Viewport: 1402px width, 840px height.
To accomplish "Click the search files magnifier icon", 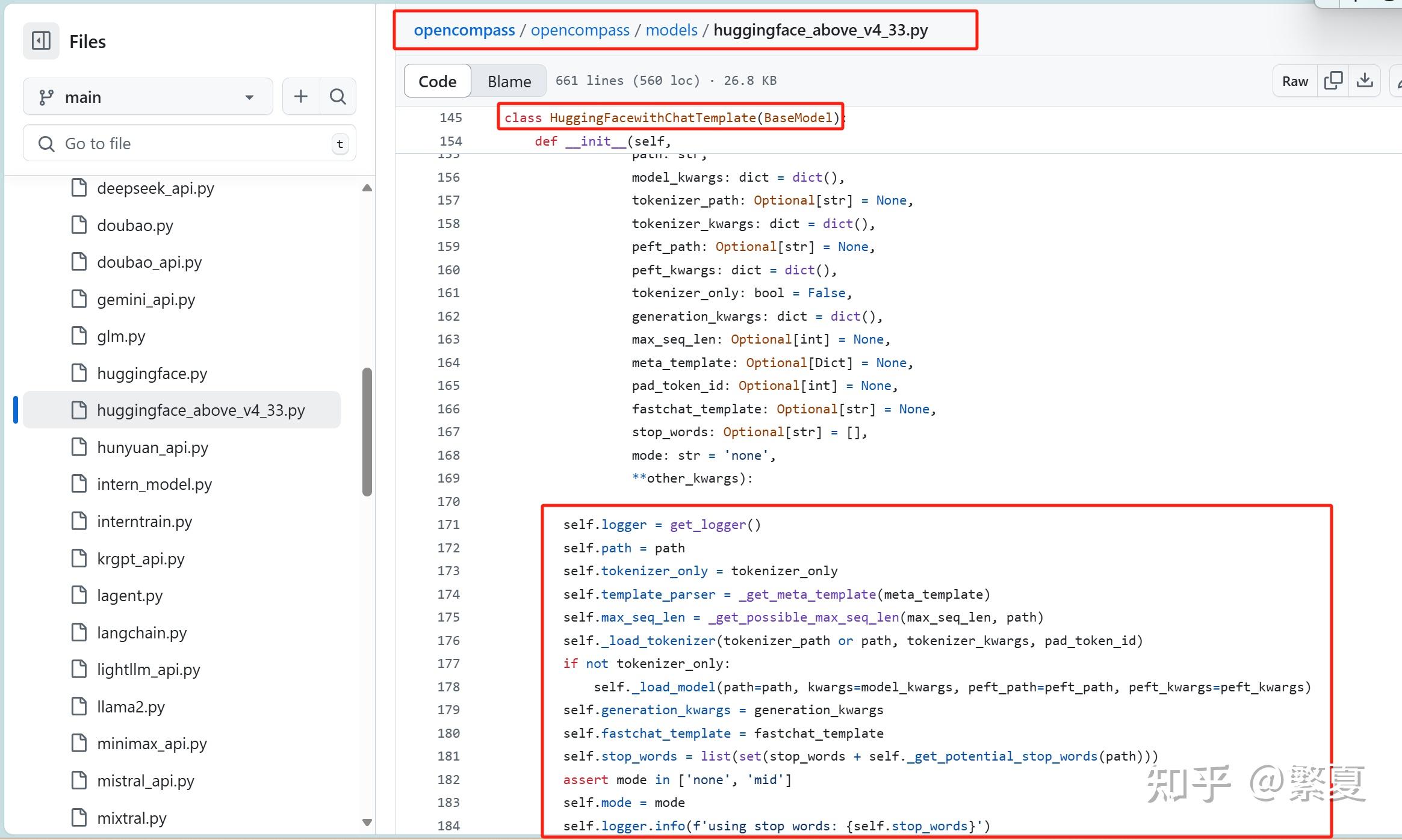I will click(x=338, y=96).
